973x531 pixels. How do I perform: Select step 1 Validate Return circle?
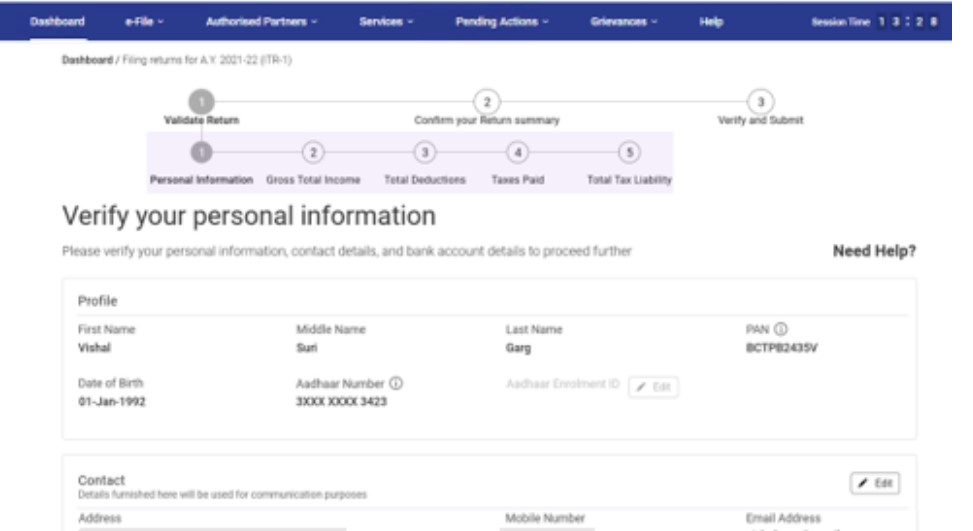[201, 102]
